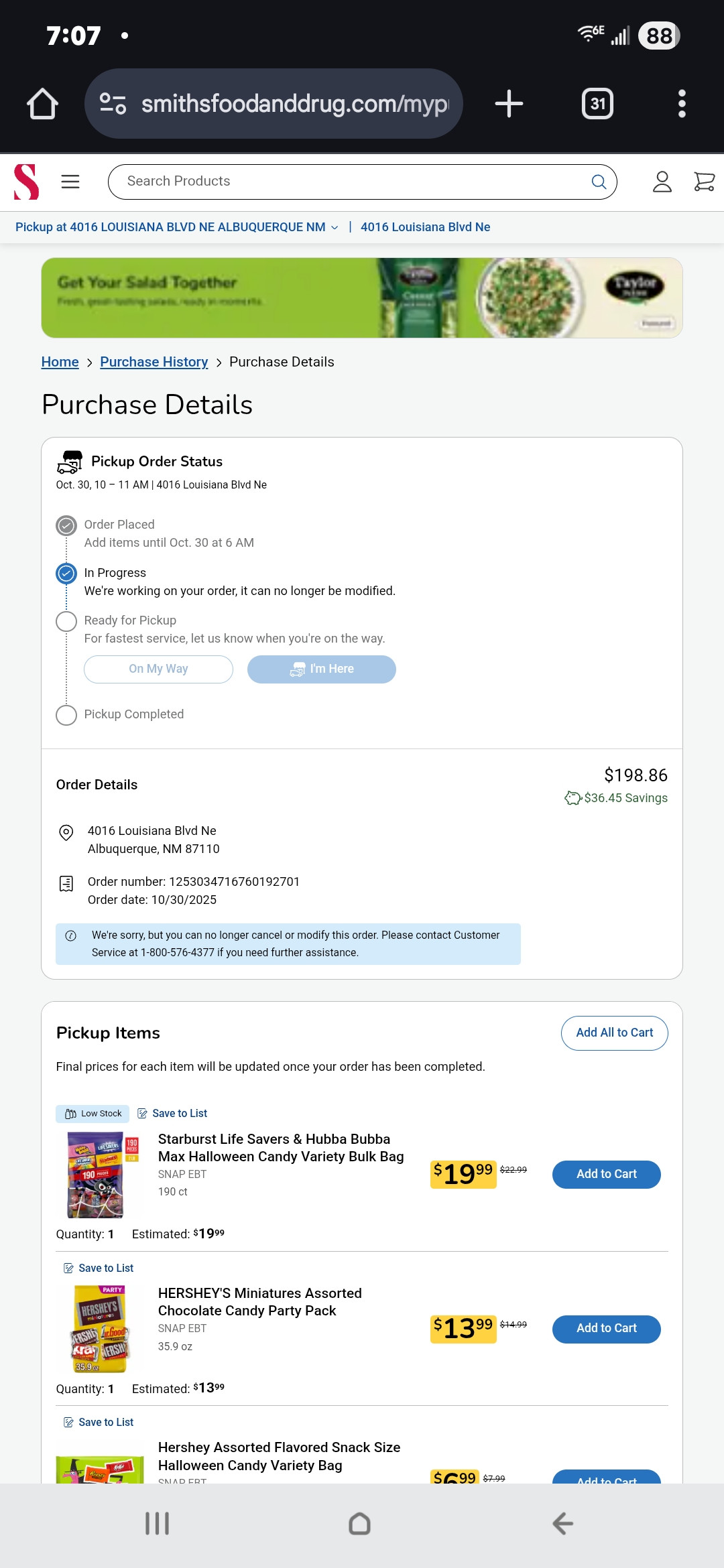Go to Home breadcrumb link
The image size is (724, 1568).
pos(60,362)
